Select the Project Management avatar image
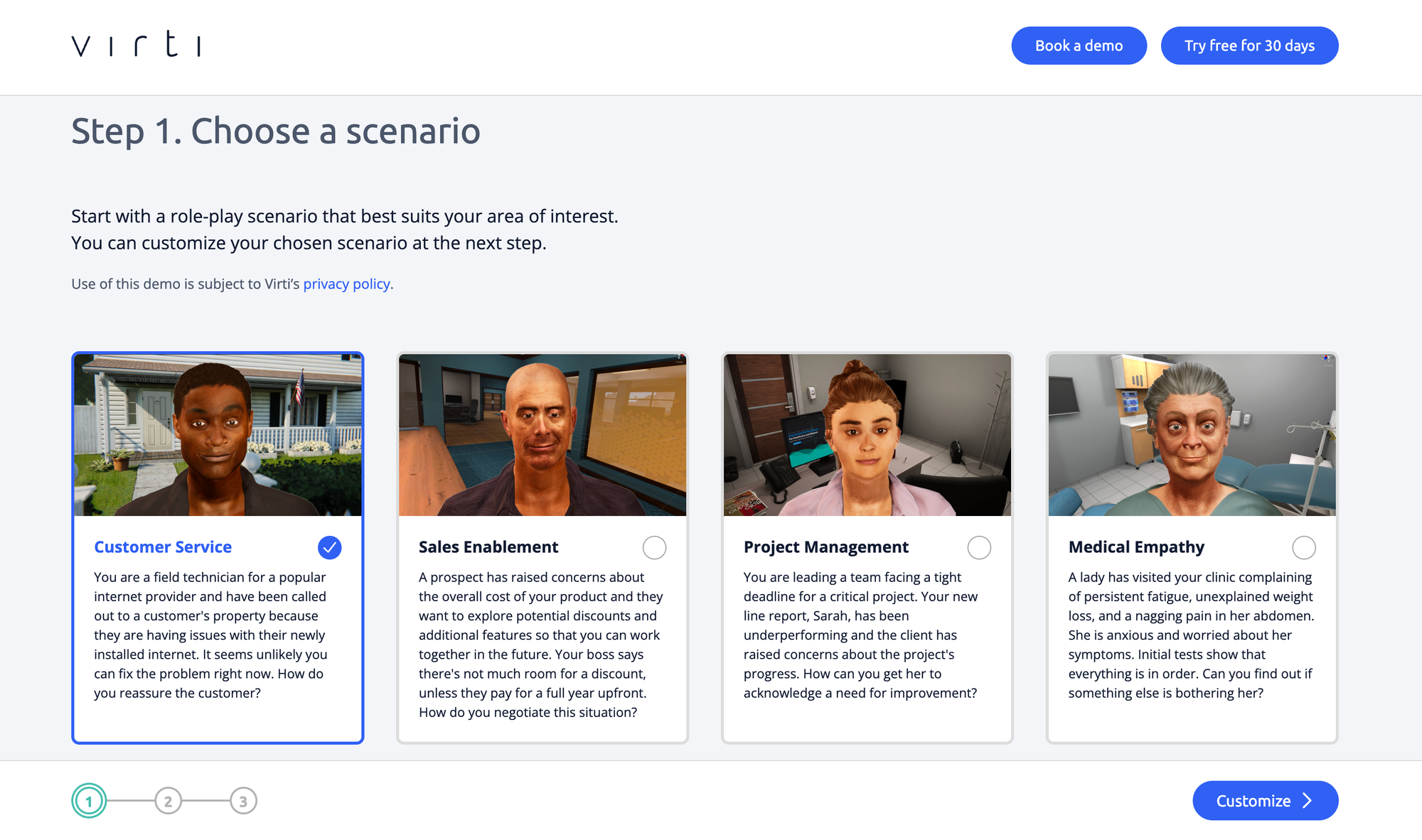The height and width of the screenshot is (840, 1422). click(867, 434)
